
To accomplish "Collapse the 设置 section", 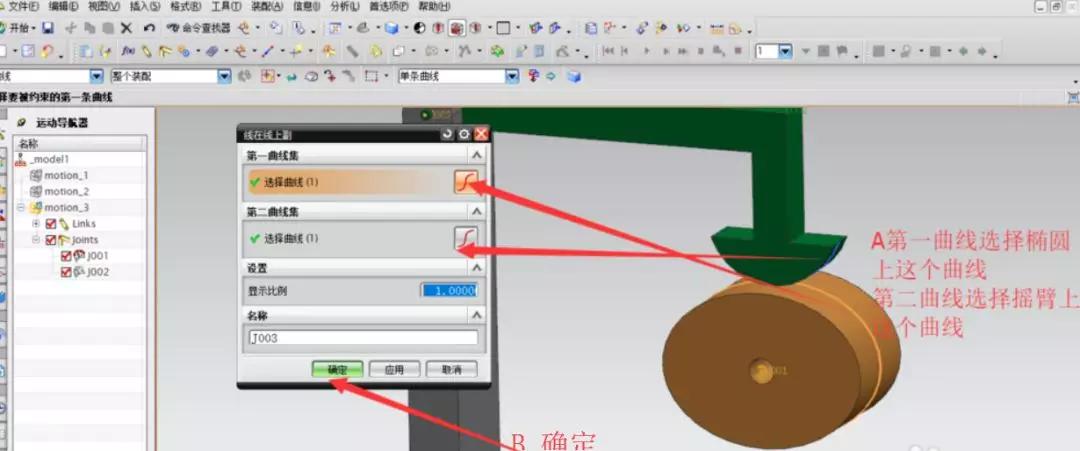I will click(x=476, y=268).
